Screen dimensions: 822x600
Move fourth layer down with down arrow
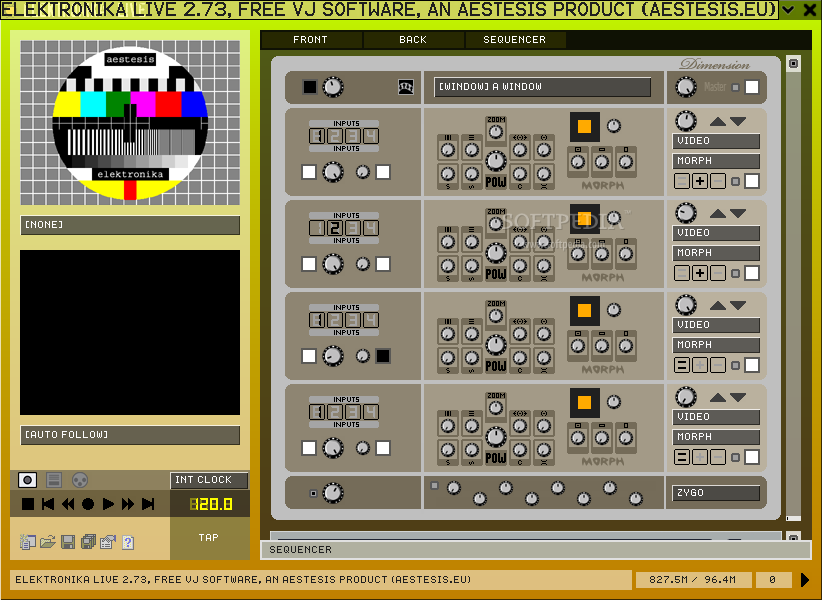coord(738,398)
